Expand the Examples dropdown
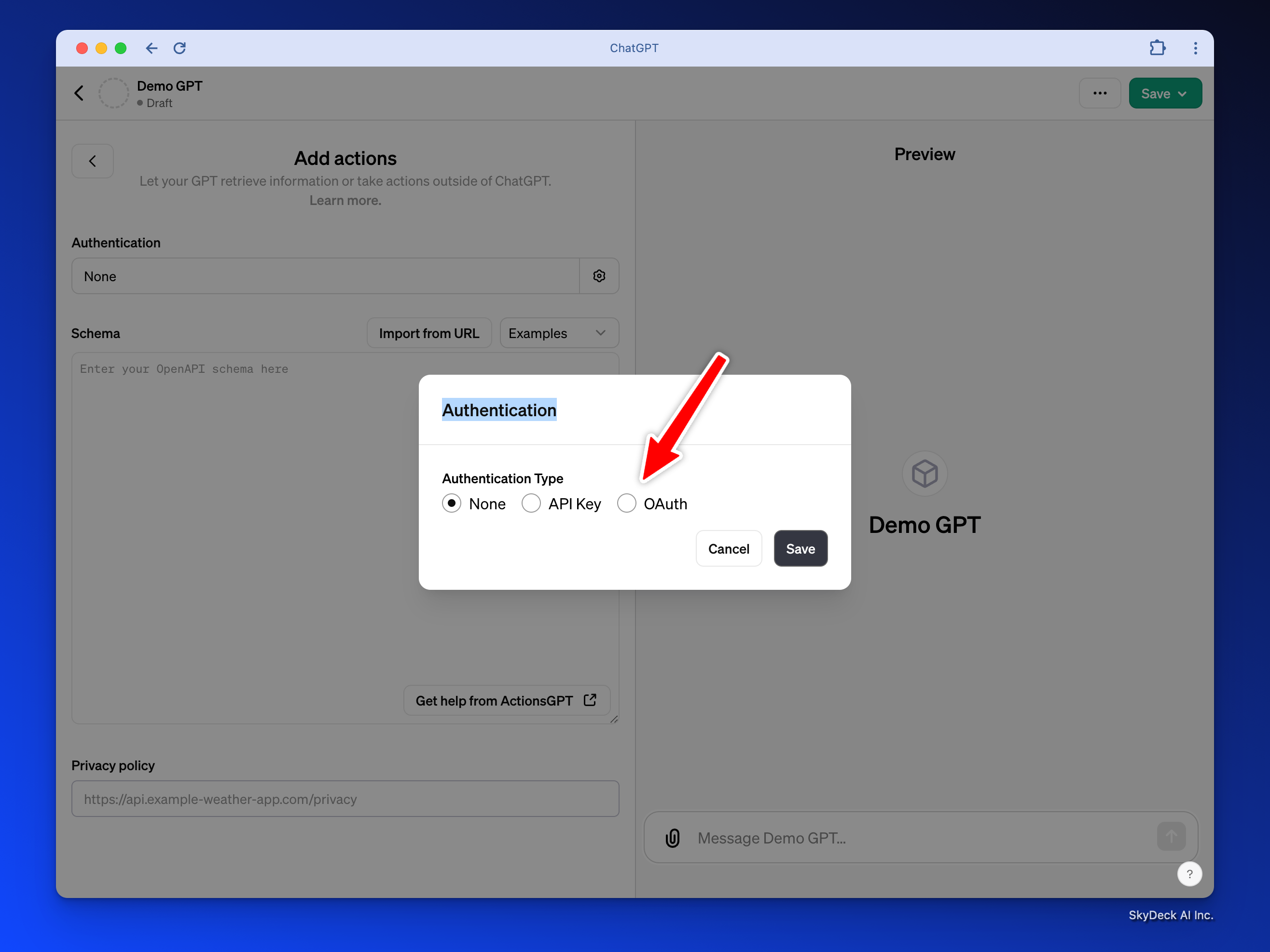1270x952 pixels. coord(559,333)
